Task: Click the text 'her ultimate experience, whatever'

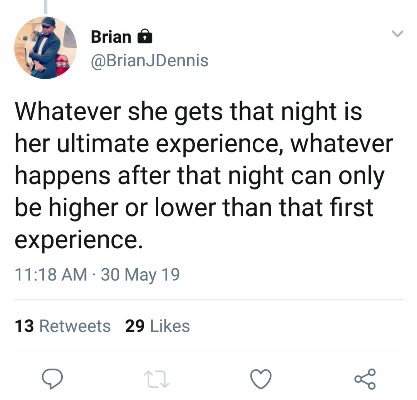Action: (x=204, y=144)
